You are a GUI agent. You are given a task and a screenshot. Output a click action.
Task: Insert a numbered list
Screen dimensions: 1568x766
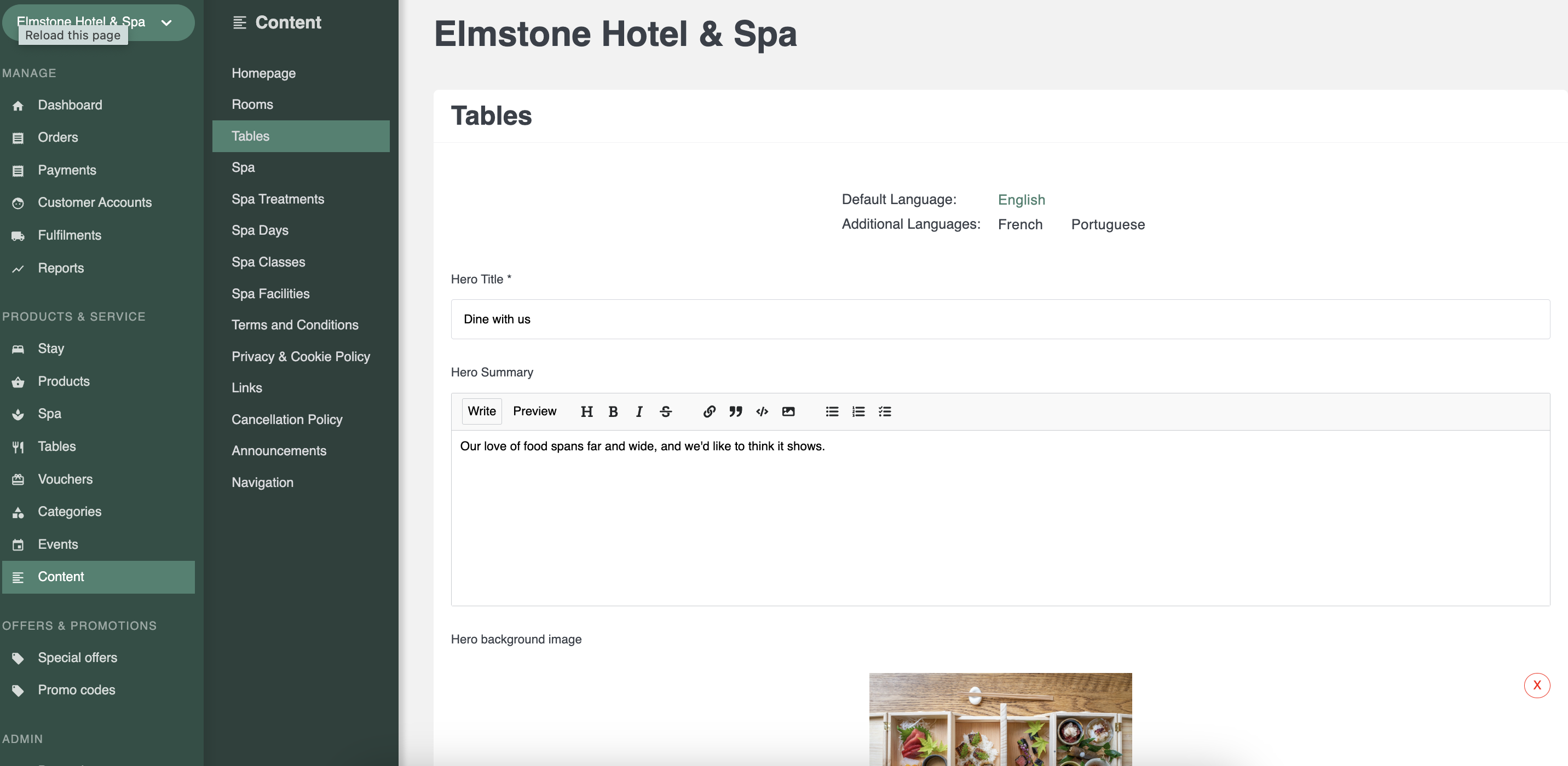click(858, 412)
